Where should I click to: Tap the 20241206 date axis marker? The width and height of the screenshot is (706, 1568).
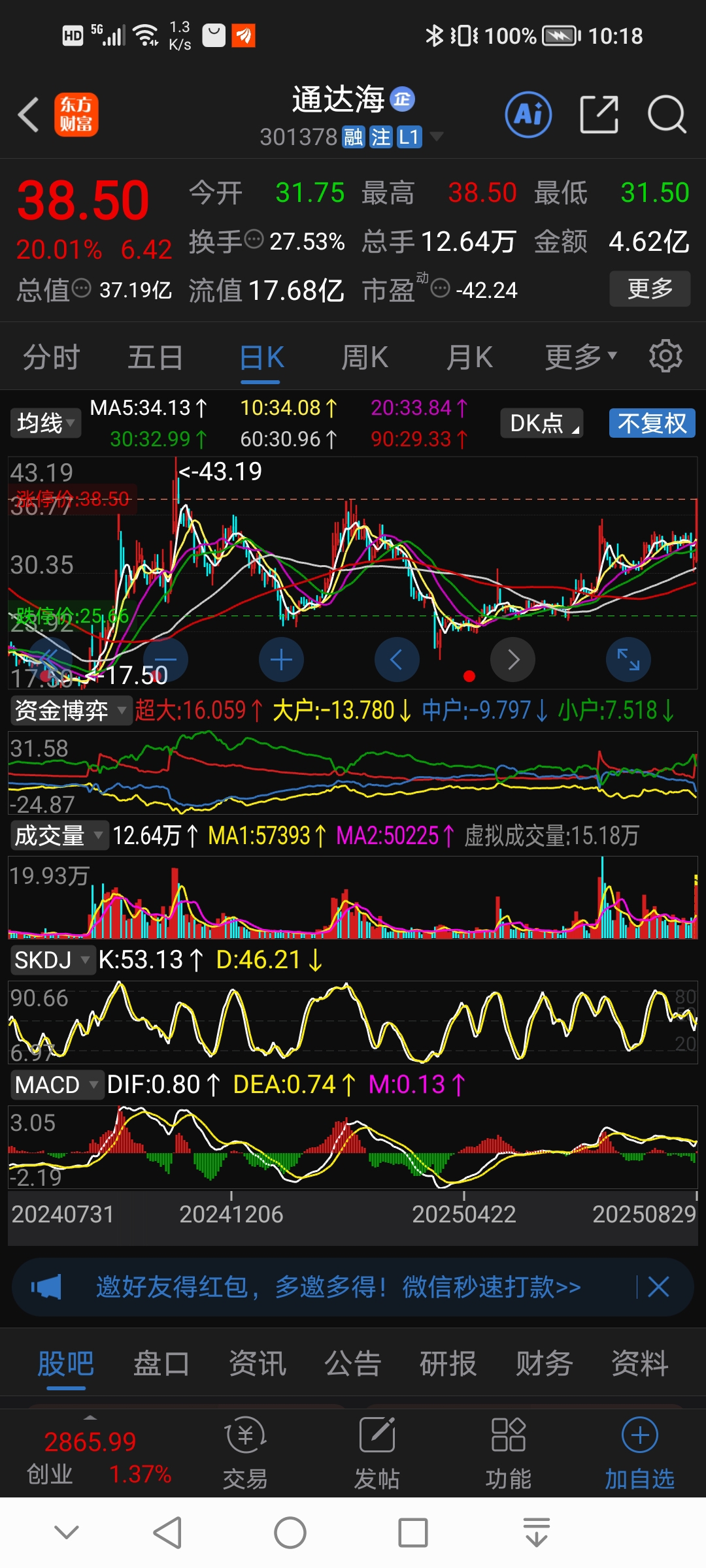[x=231, y=1214]
